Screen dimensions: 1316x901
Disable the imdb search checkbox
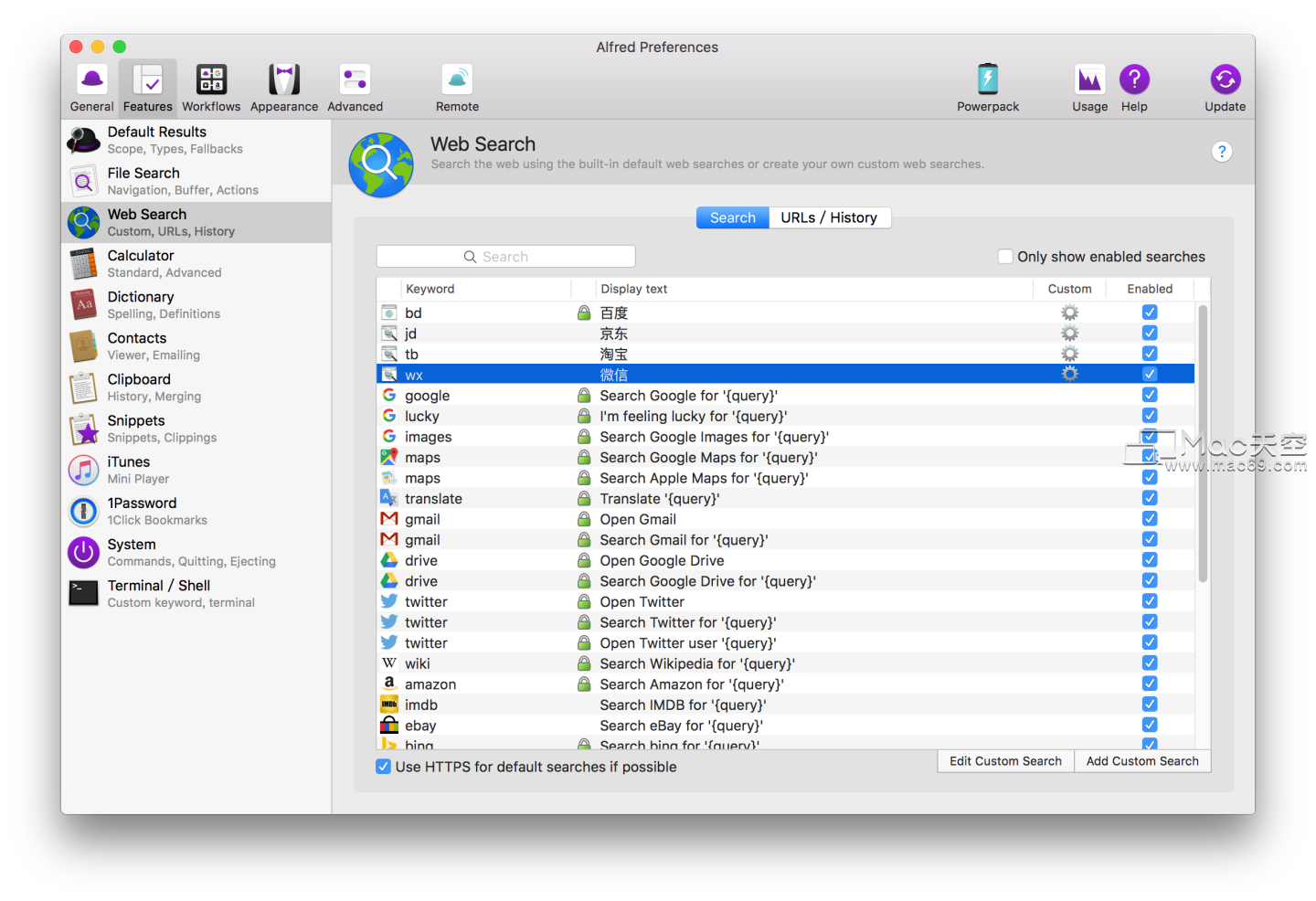tap(1150, 704)
